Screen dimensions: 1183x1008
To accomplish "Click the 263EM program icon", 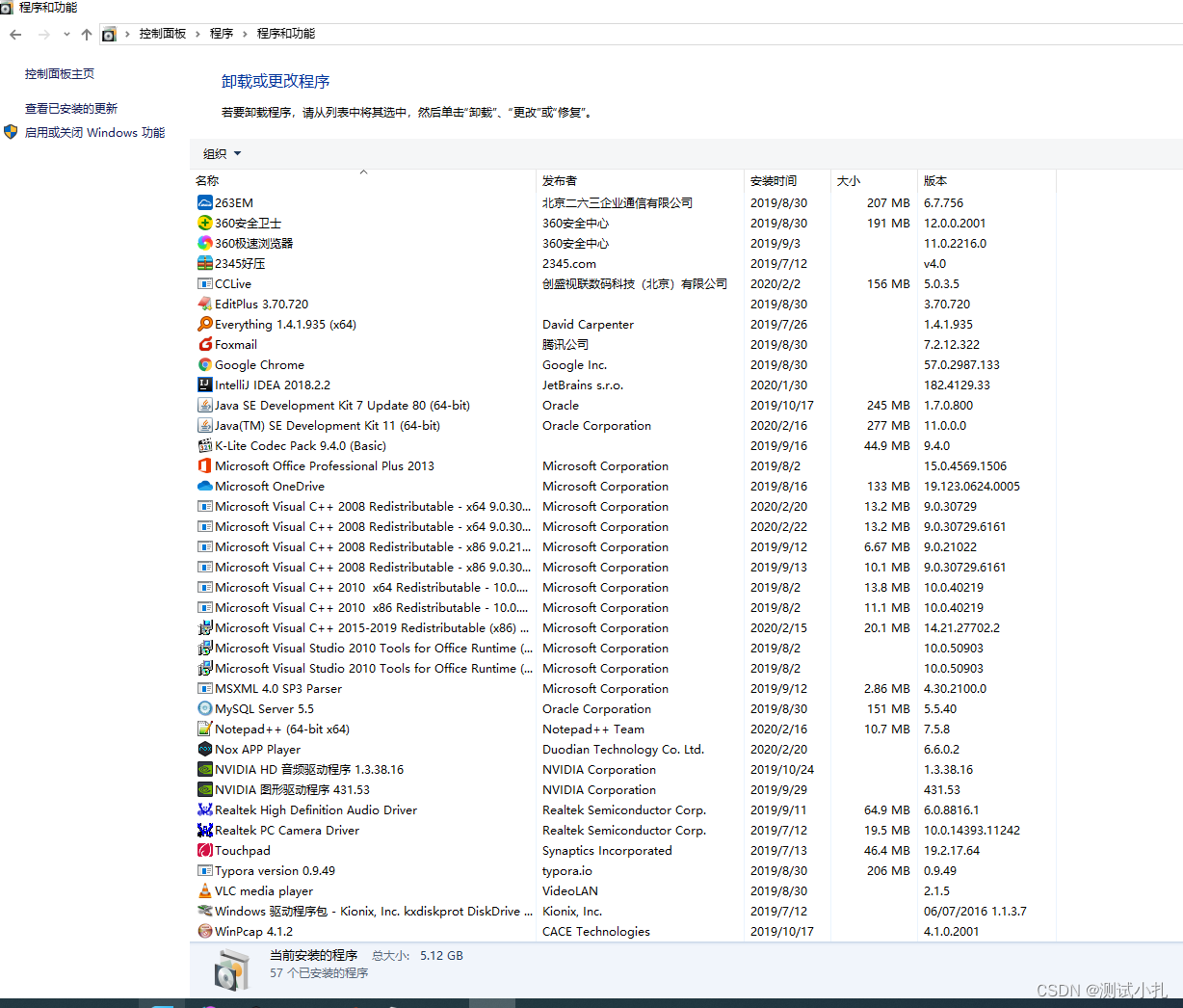I will click(x=204, y=202).
